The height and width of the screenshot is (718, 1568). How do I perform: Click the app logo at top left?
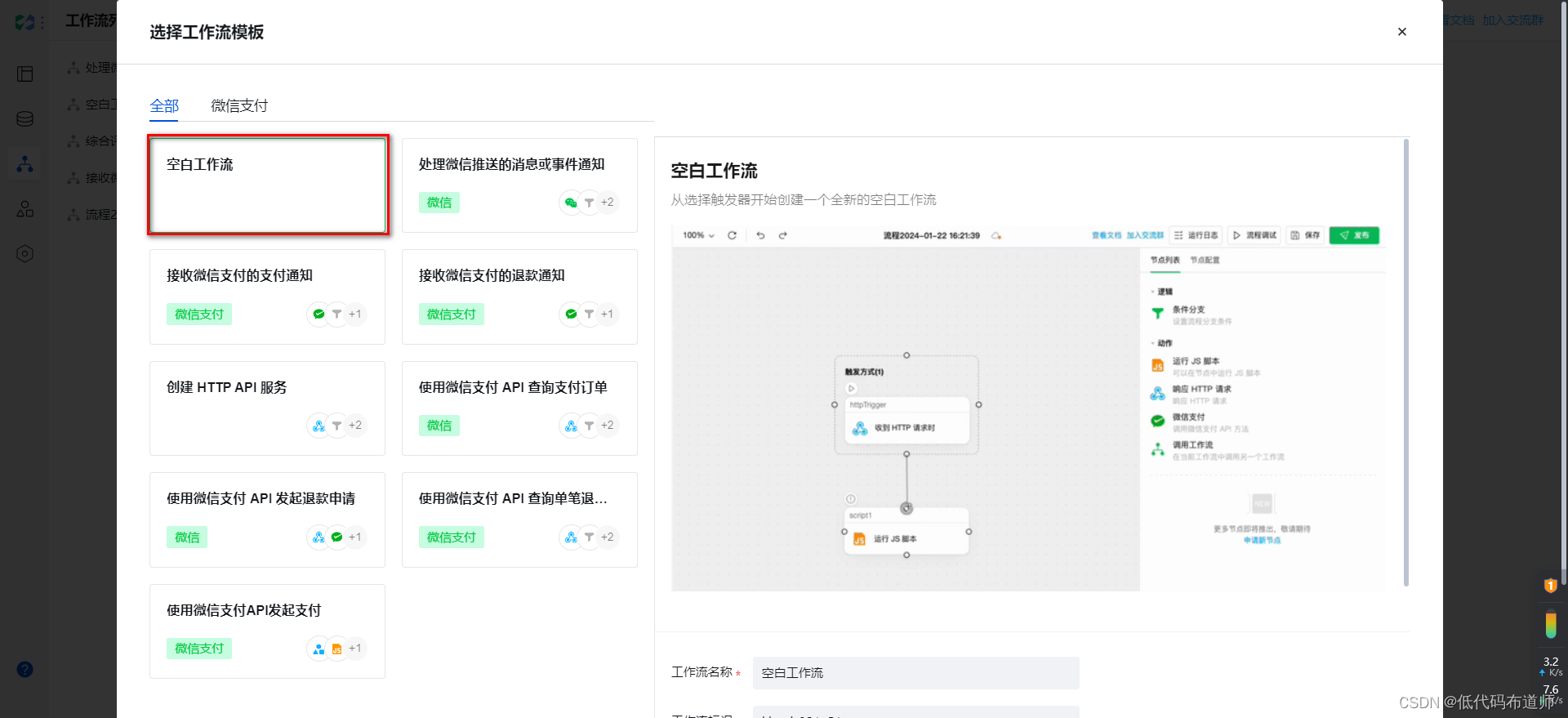(x=25, y=22)
